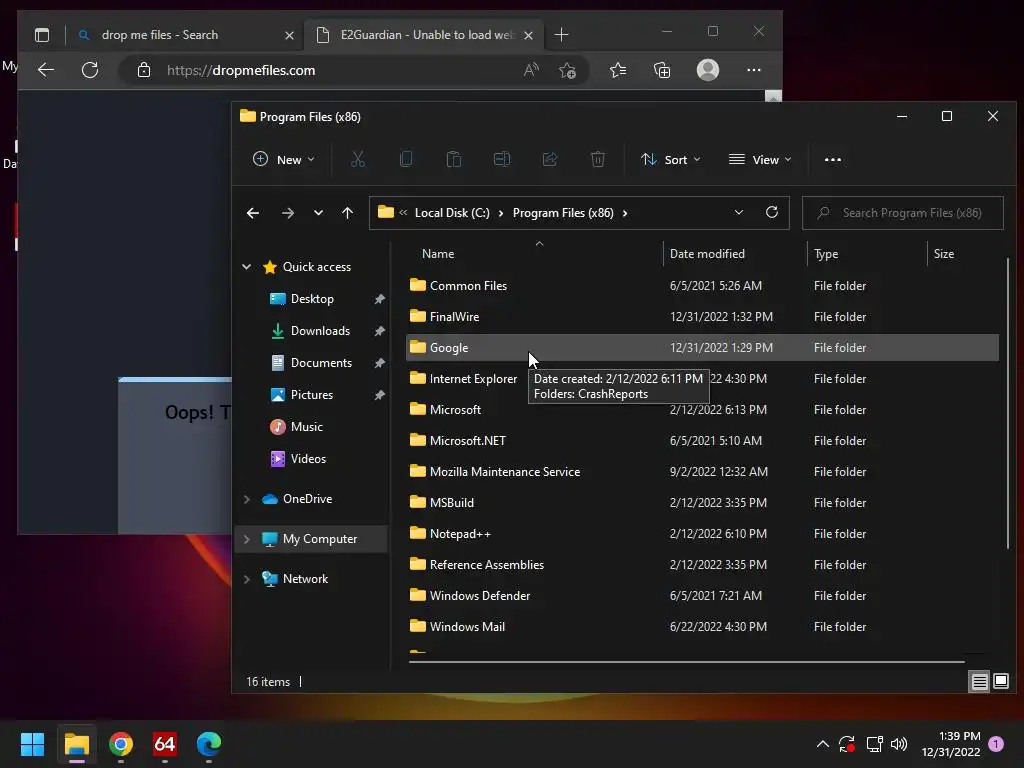Viewport: 1024px width, 768px height.
Task: Switch to details view icon in status bar
Action: (979, 682)
